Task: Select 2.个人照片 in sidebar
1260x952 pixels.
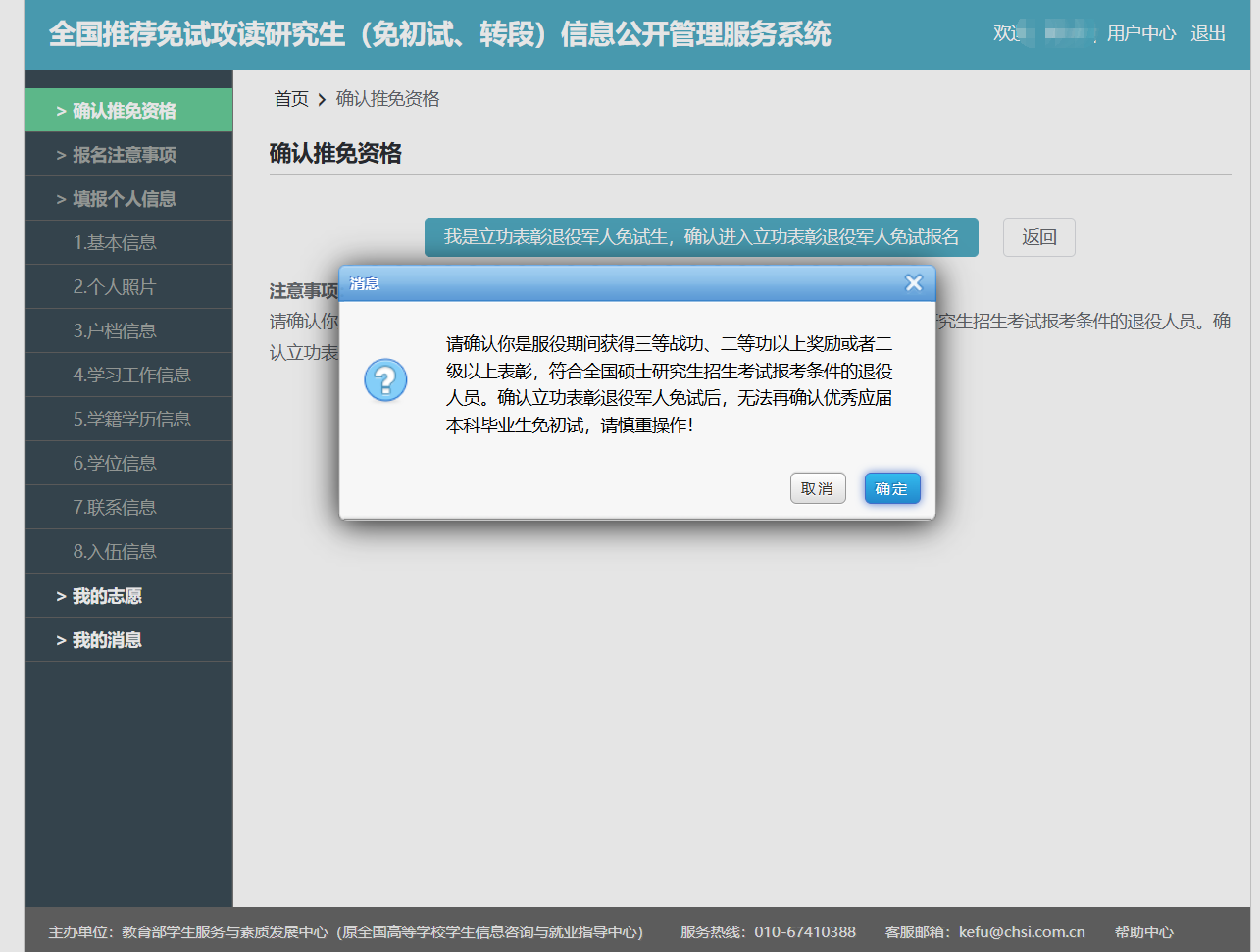Action: 115,287
